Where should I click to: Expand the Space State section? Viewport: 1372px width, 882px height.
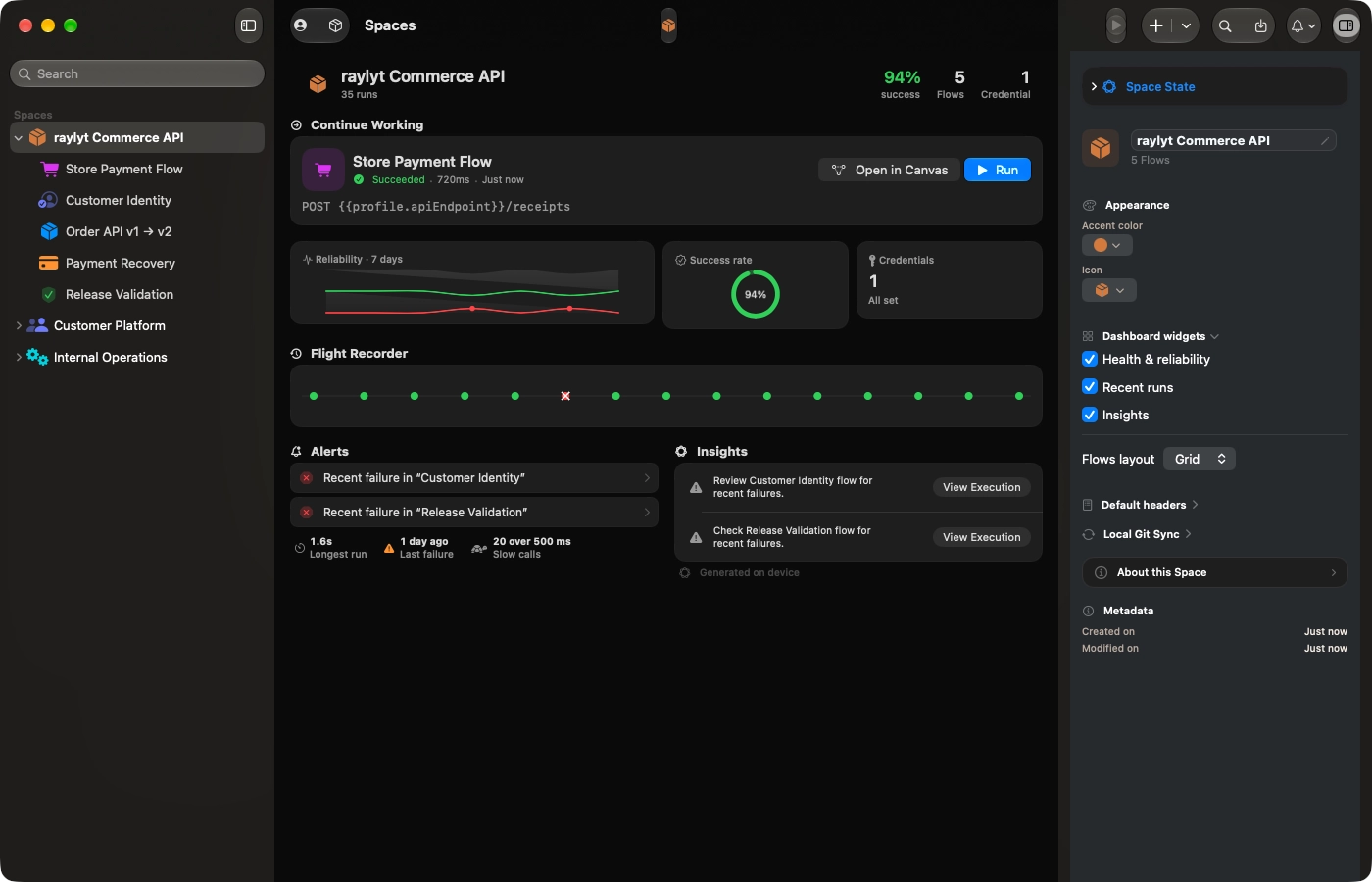tap(1094, 87)
